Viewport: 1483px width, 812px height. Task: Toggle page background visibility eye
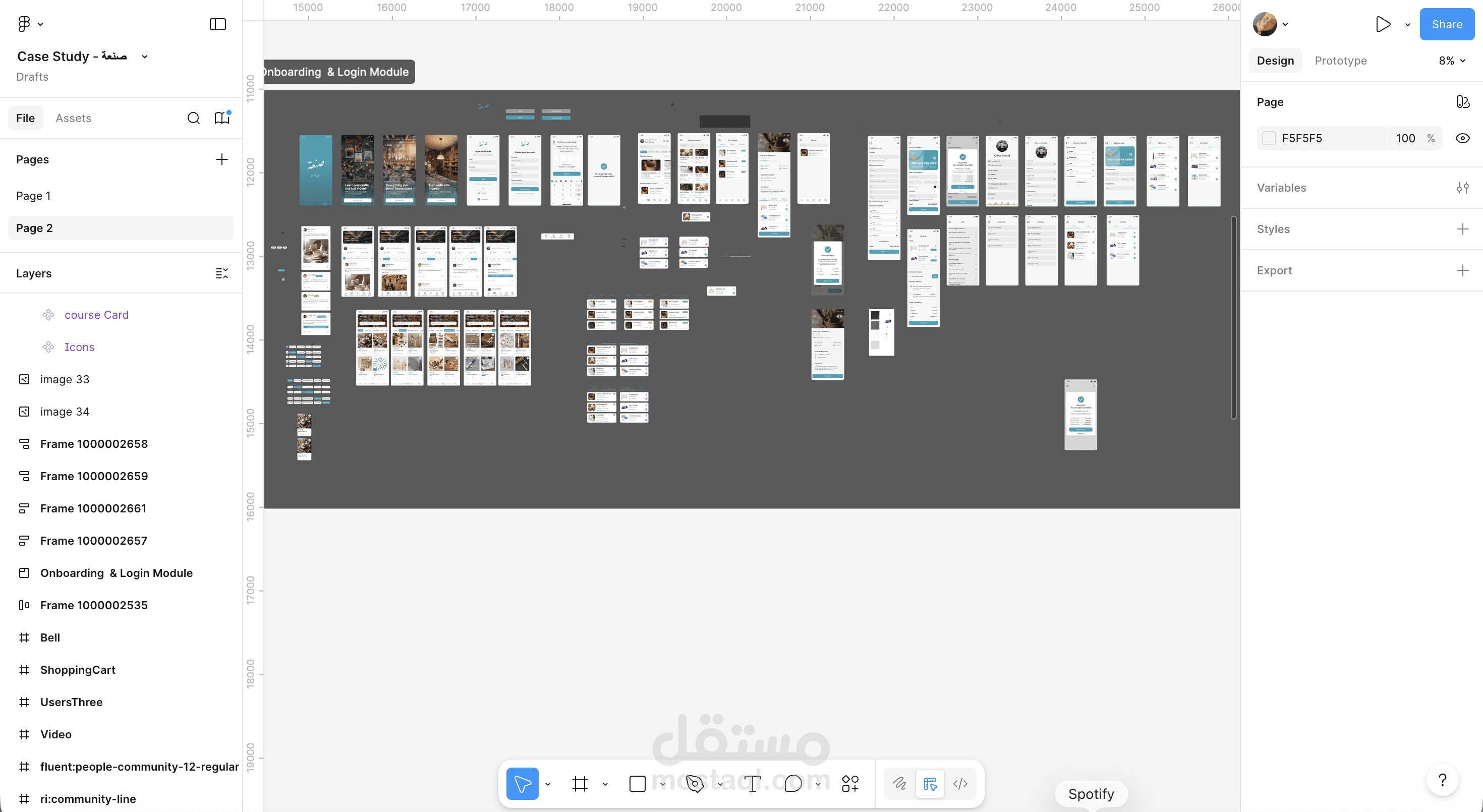[1462, 138]
